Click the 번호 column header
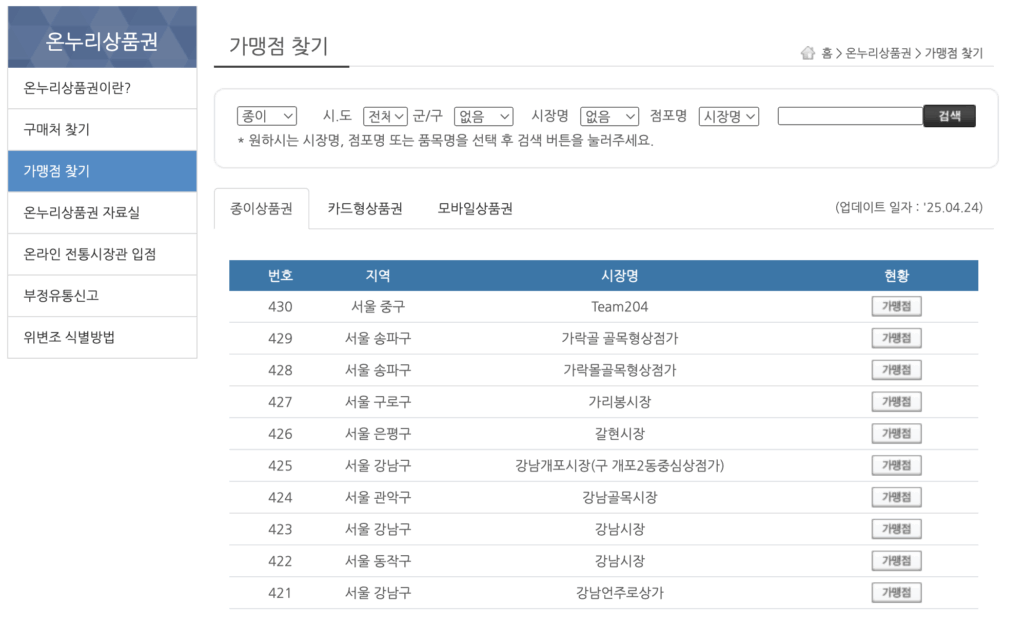 280,276
